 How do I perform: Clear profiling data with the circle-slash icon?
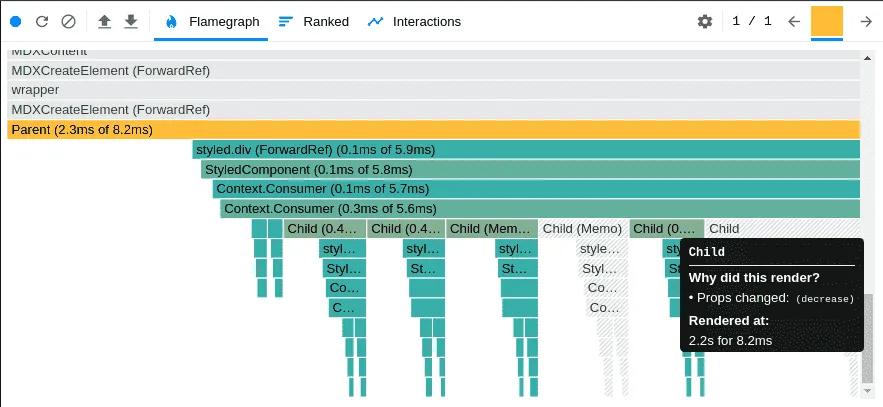pos(68,21)
